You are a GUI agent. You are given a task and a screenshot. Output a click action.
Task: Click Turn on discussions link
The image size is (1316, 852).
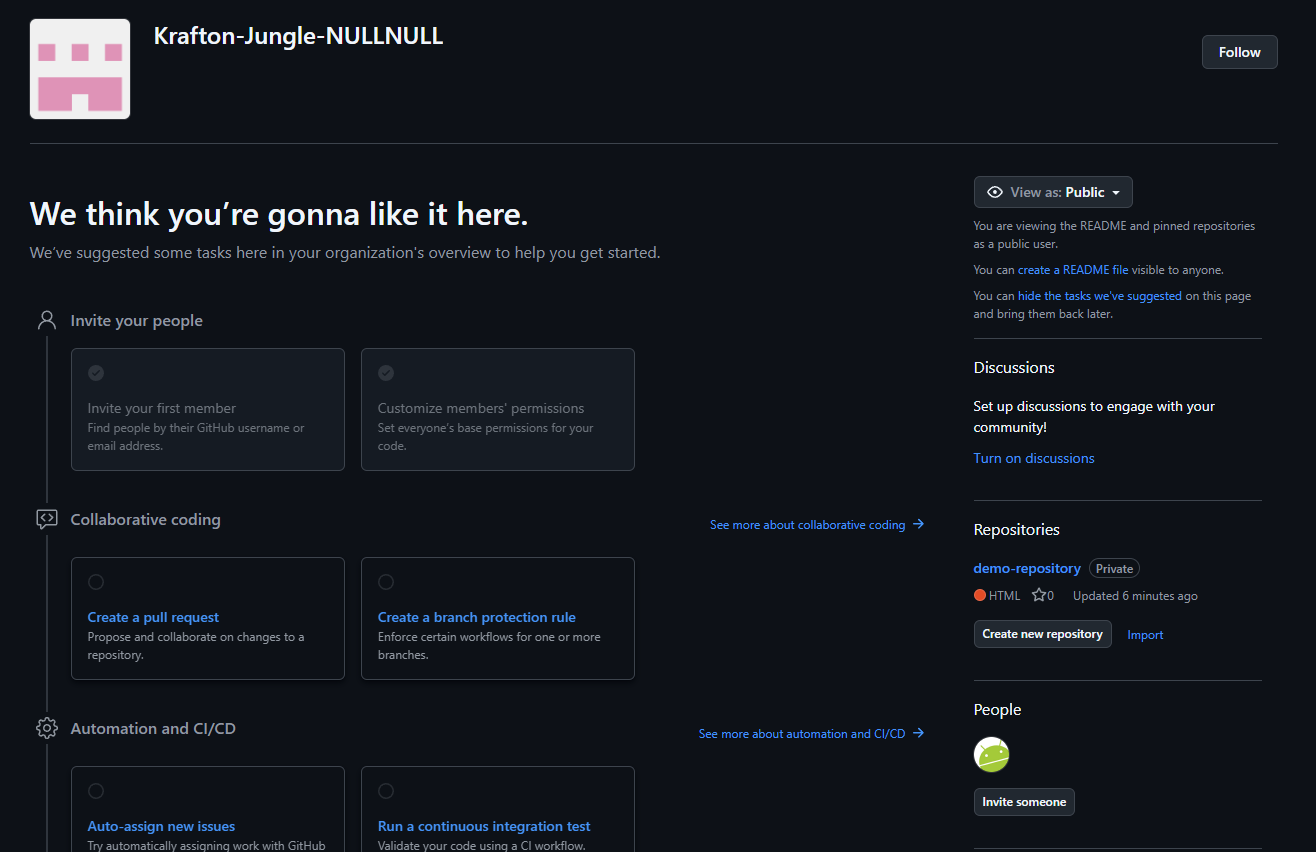[x=1034, y=458]
